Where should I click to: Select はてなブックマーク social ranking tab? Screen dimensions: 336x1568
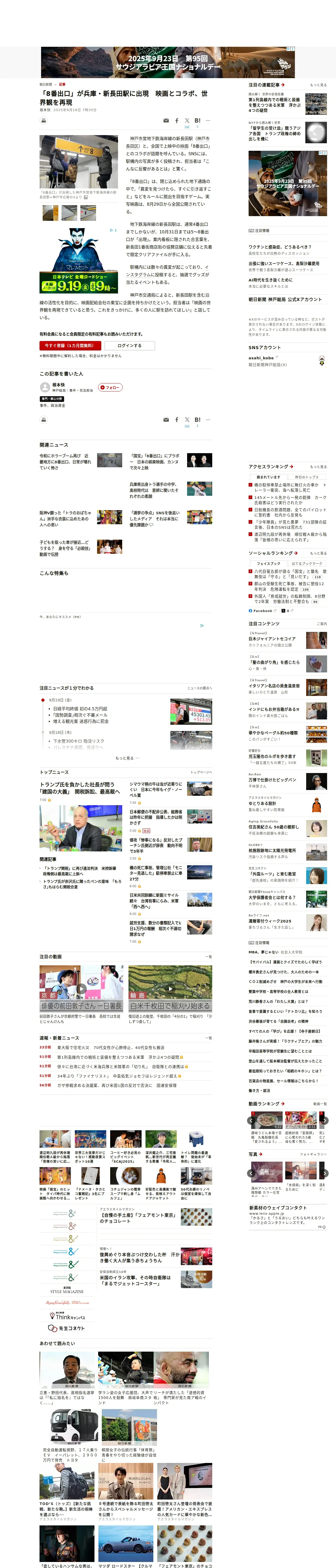coord(307,564)
